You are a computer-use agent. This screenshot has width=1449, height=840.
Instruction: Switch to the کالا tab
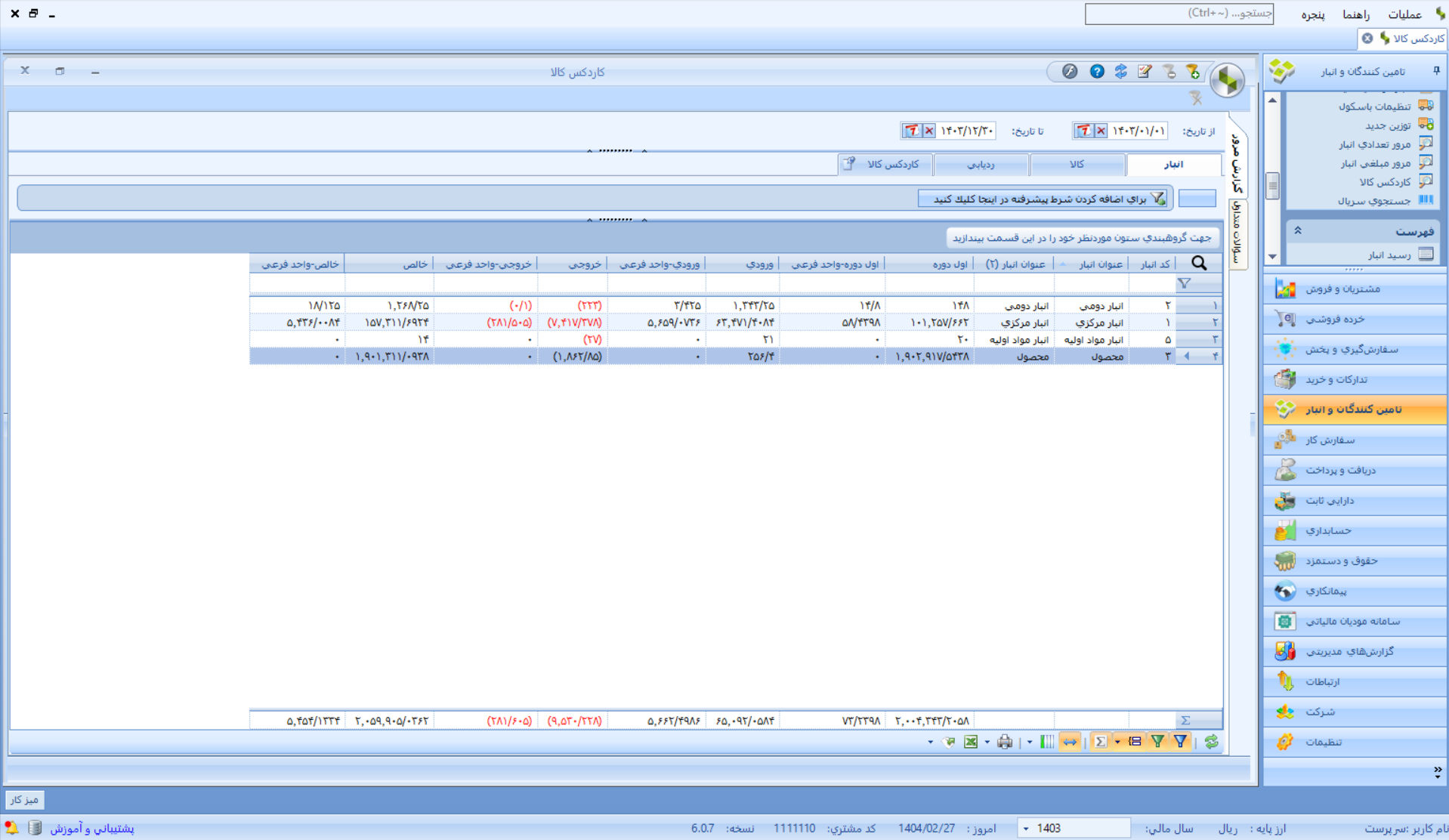[x=1077, y=165]
